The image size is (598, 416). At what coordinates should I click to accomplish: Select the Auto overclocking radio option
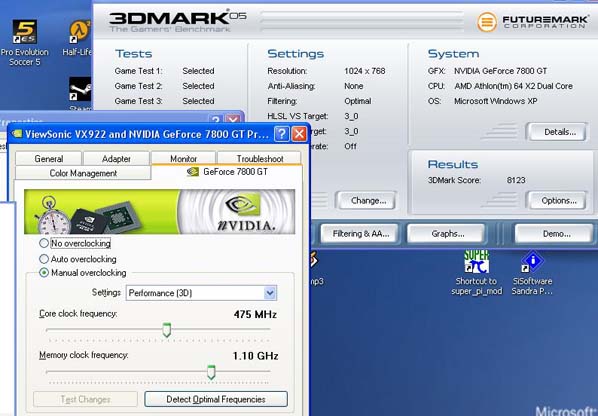(44, 259)
